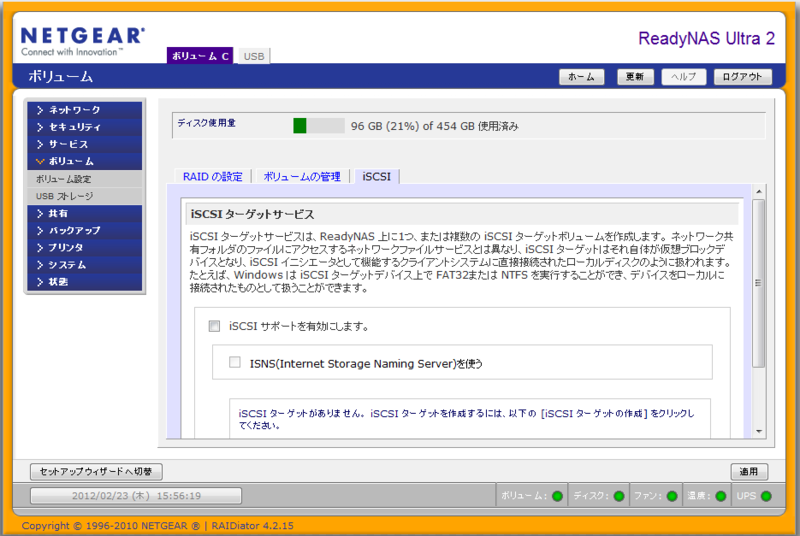The width and height of the screenshot is (800, 536).
Task: Select USB ストレージ submenu item
Action: click(x=85, y=196)
